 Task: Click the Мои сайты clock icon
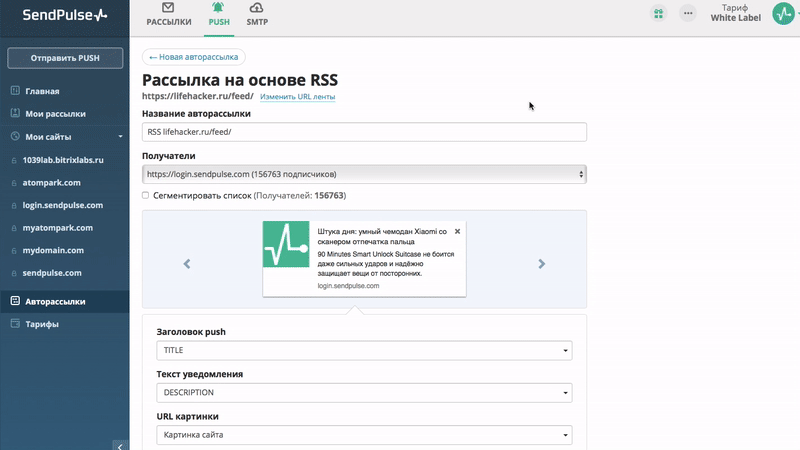point(15,136)
